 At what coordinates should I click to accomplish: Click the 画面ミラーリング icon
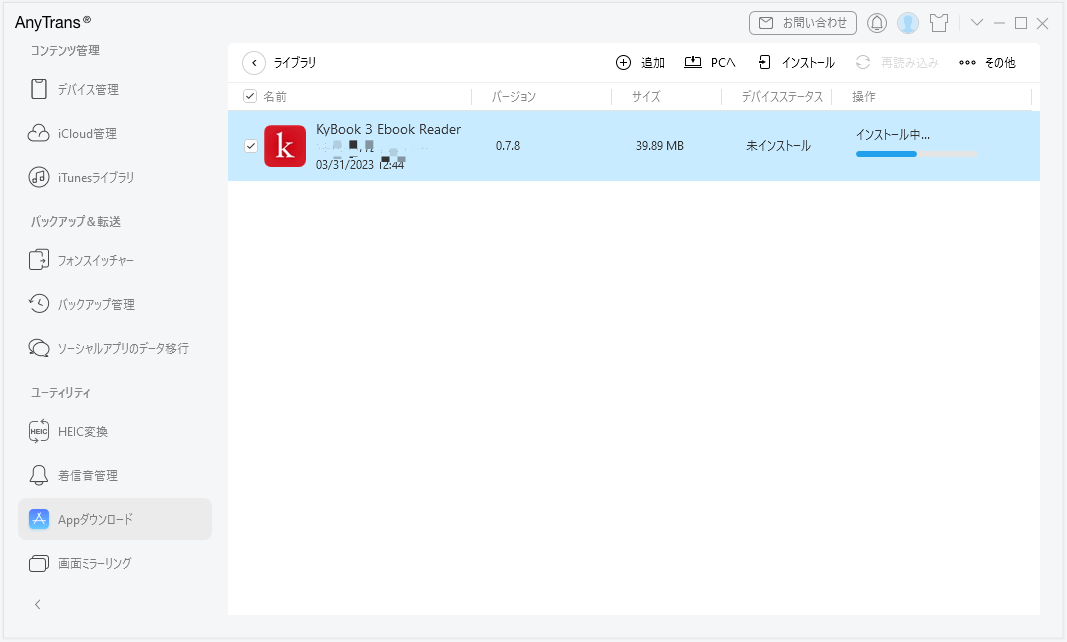click(x=39, y=563)
